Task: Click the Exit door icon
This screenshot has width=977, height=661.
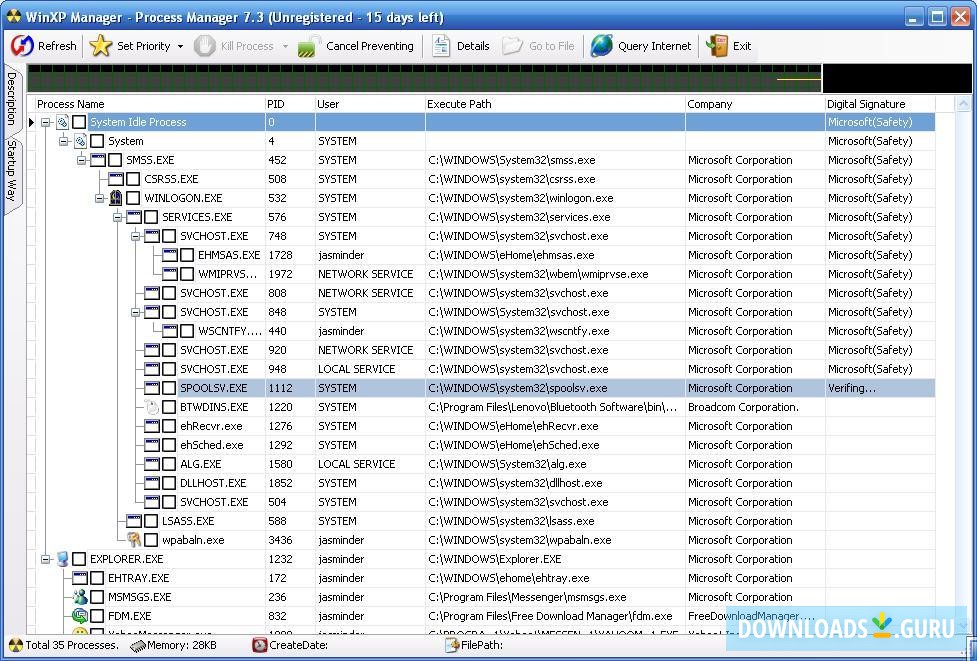Action: click(x=717, y=45)
